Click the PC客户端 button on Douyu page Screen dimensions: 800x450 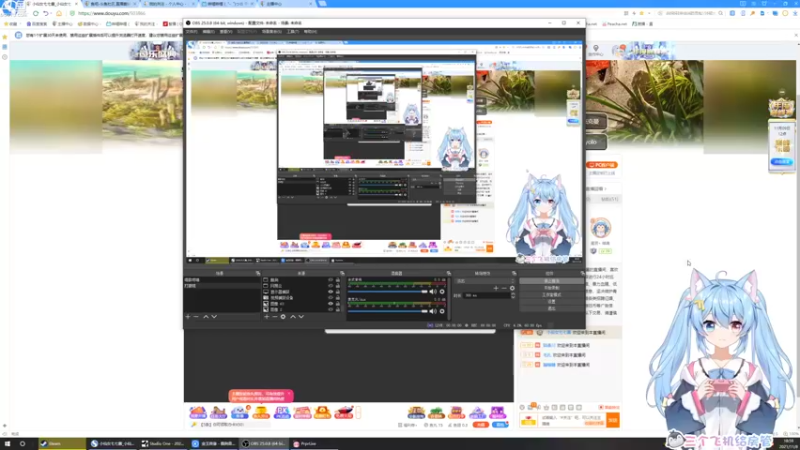point(602,165)
